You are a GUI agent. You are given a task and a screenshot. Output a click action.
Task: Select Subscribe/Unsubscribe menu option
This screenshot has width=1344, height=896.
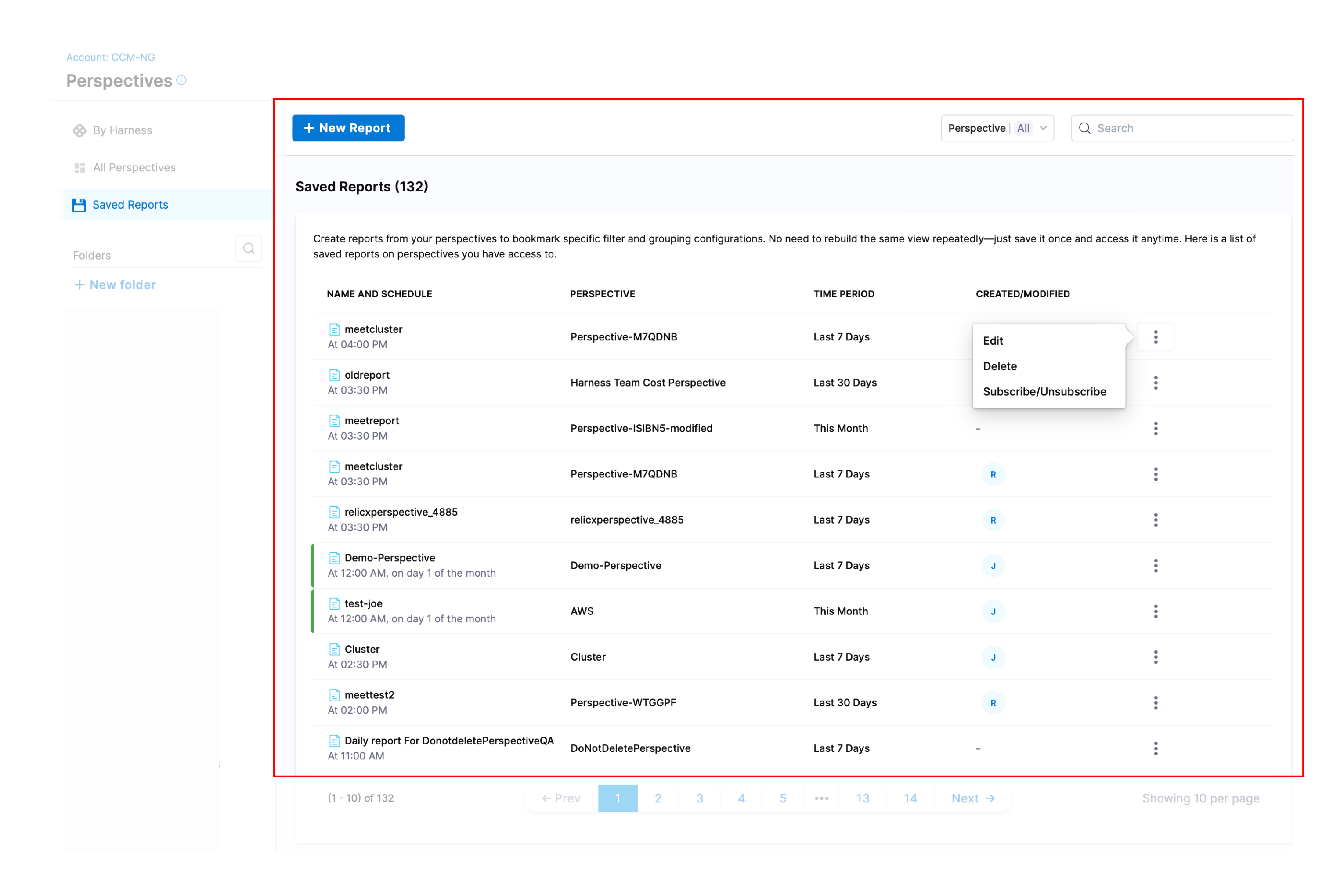coord(1044,391)
